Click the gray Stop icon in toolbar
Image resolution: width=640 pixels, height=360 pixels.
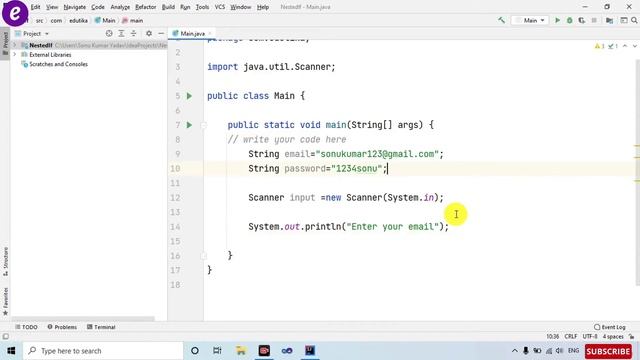594,20
